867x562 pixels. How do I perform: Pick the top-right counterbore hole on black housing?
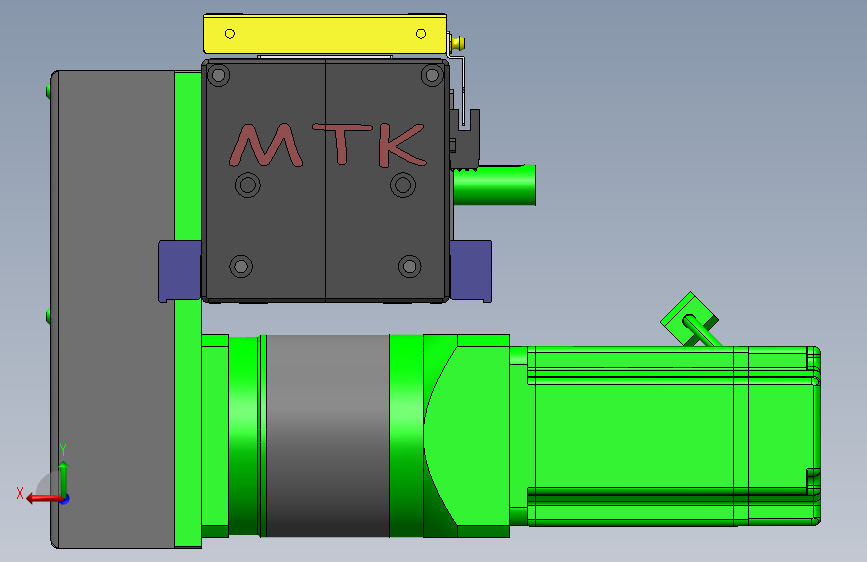click(432, 75)
